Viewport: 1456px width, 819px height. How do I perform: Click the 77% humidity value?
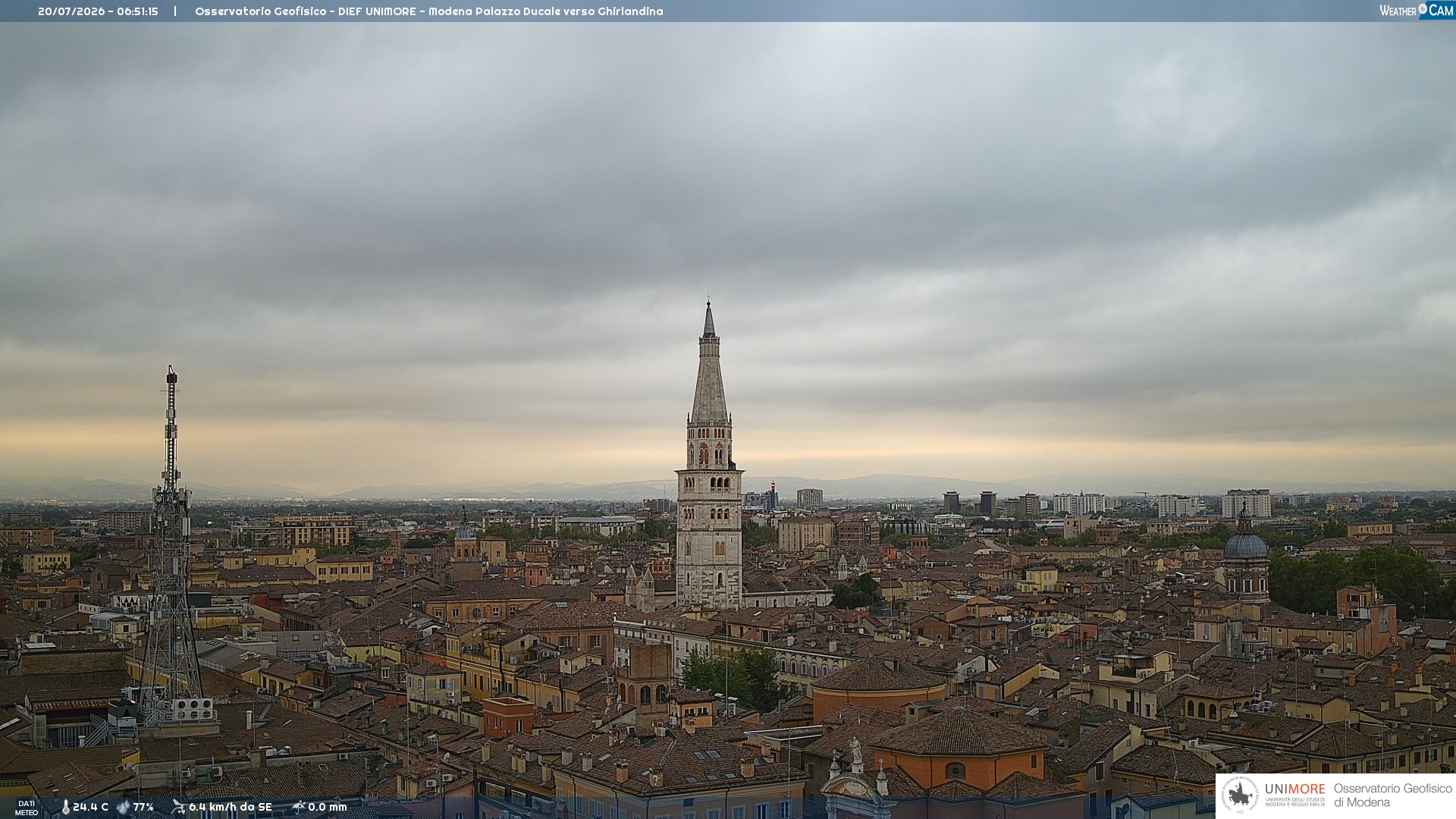tap(143, 807)
